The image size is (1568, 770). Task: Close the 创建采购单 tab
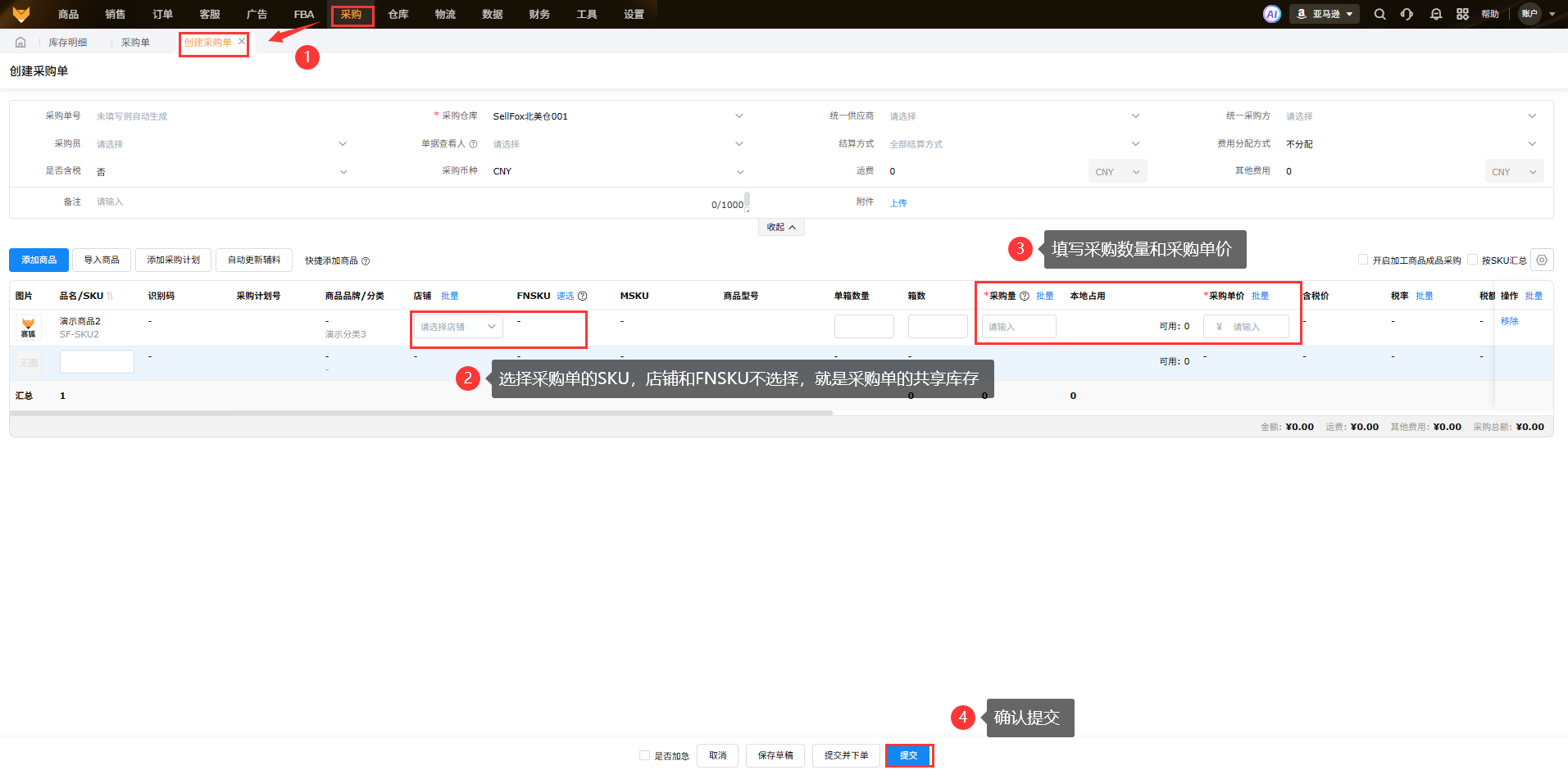[x=242, y=41]
